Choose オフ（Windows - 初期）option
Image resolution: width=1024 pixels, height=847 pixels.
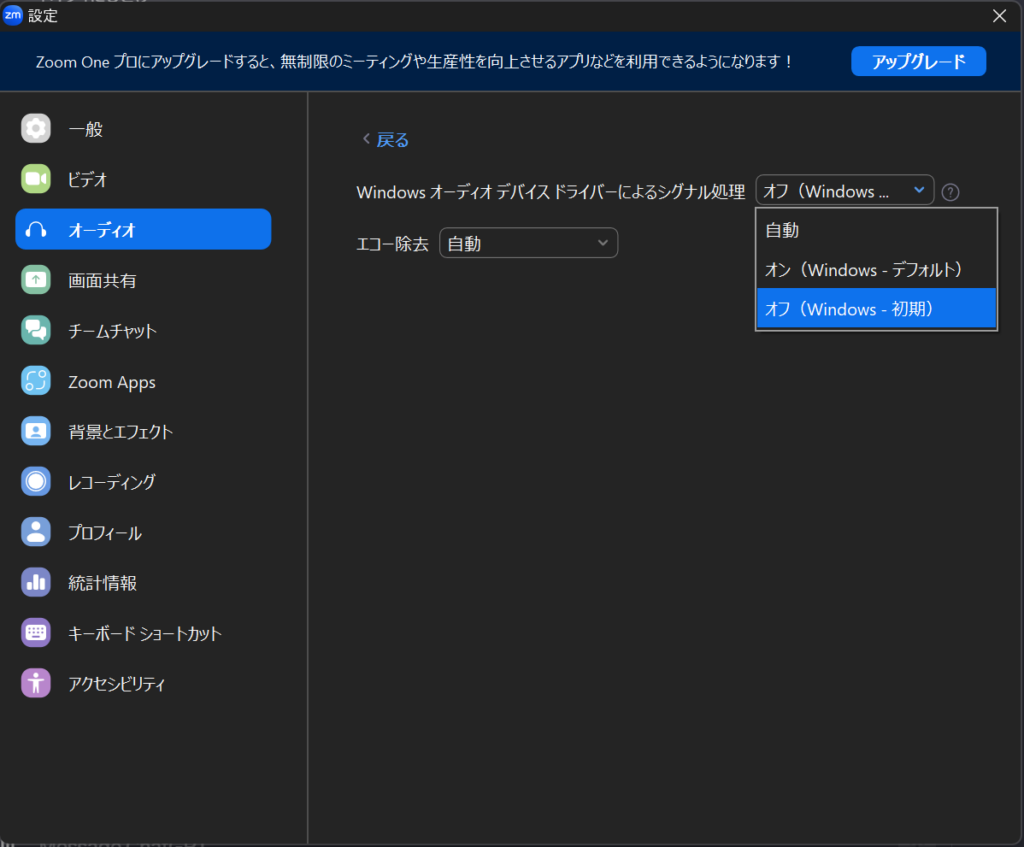876,308
